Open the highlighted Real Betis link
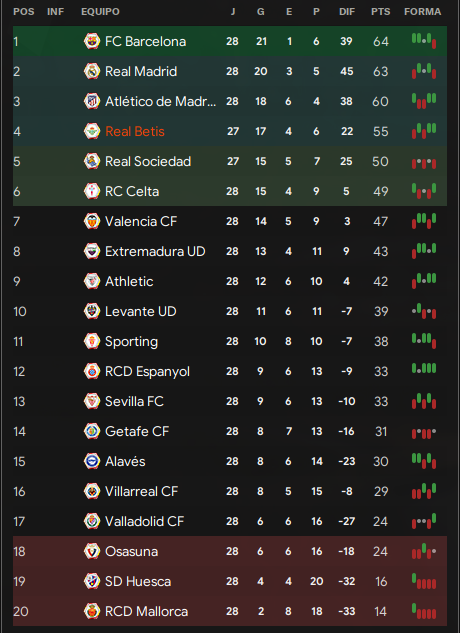 pos(134,132)
